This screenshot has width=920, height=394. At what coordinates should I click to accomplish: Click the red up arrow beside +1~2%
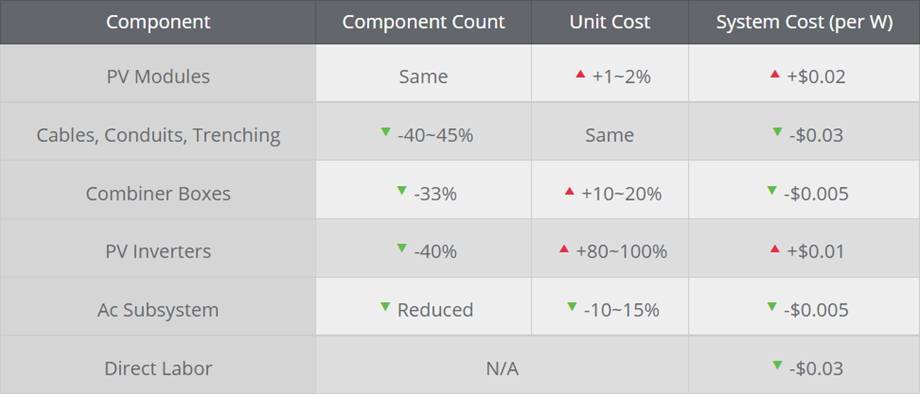(580, 74)
